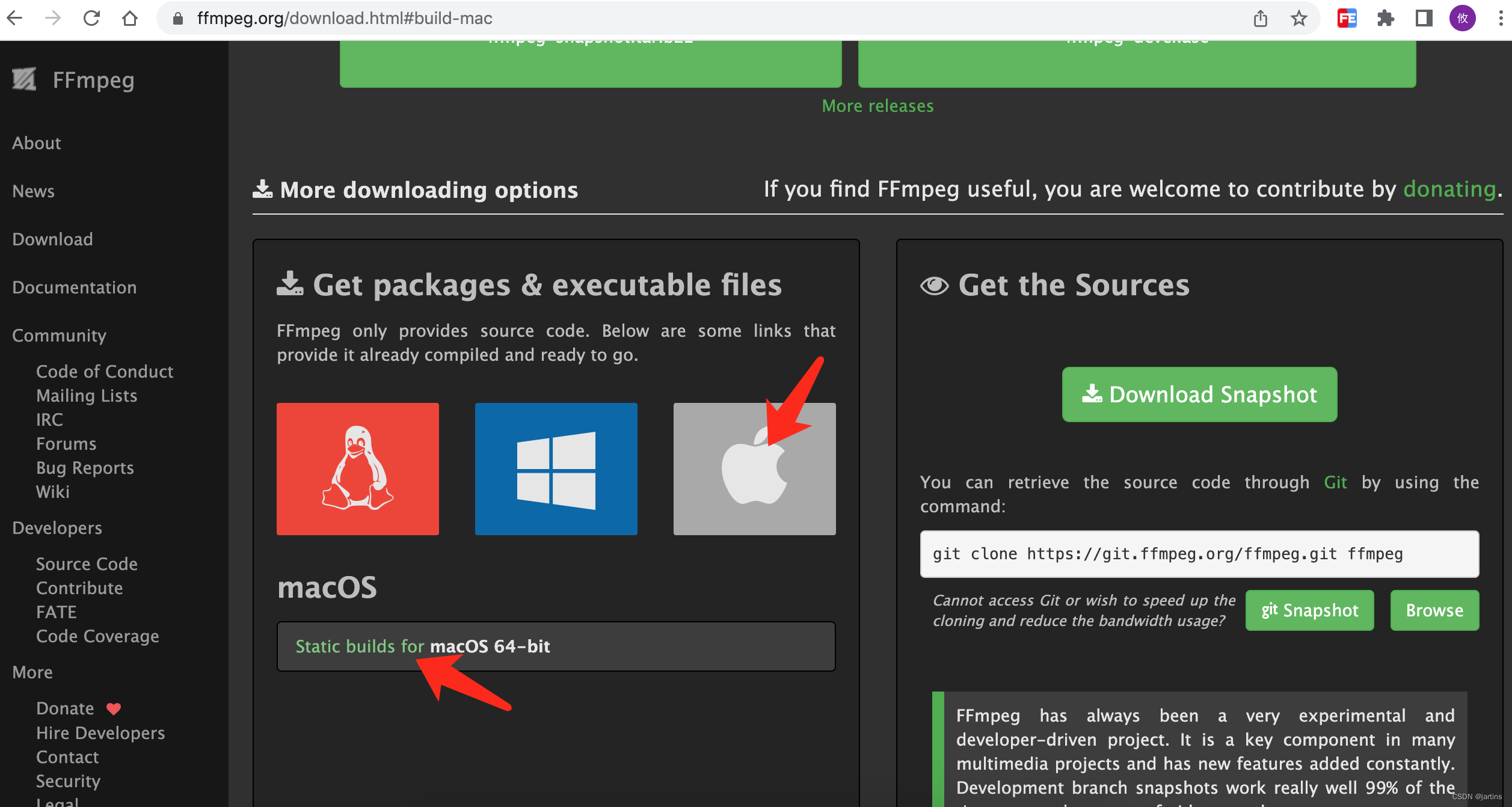Open the About page in sidebar
Image resolution: width=1512 pixels, height=807 pixels.
(x=37, y=143)
